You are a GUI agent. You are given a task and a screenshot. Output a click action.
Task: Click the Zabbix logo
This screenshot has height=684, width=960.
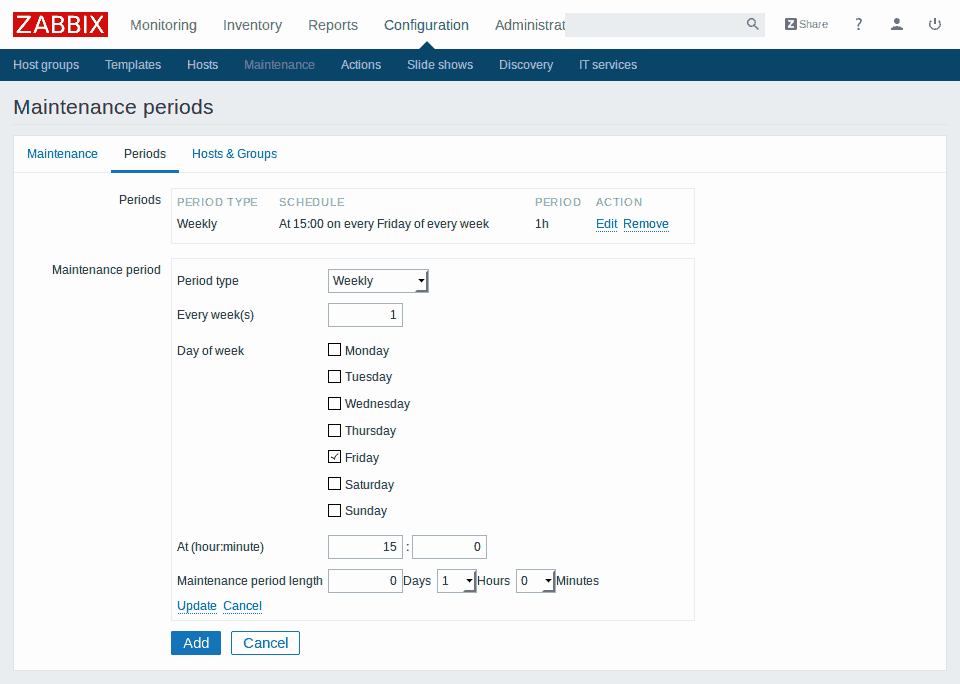point(60,25)
